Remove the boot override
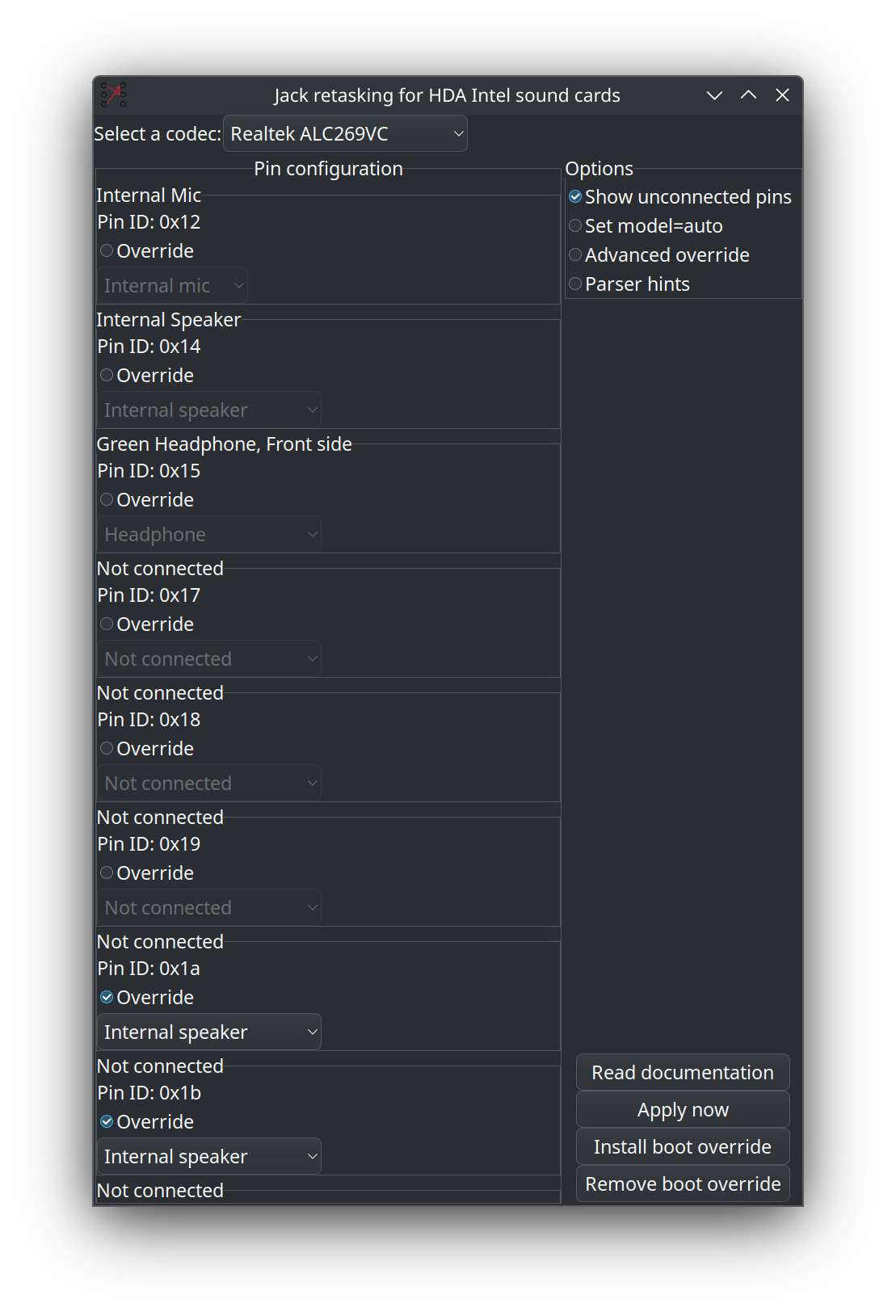 (x=682, y=1184)
